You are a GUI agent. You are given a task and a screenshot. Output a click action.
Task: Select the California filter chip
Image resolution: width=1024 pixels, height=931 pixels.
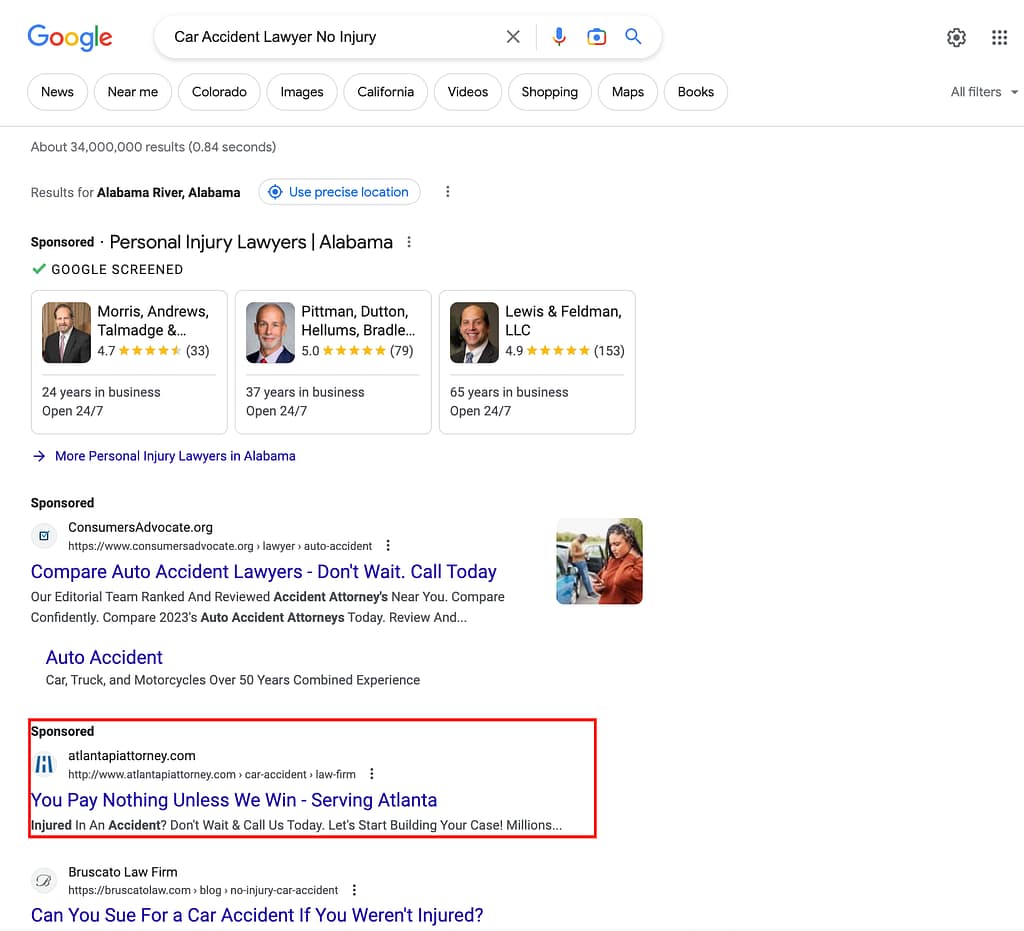(x=385, y=92)
